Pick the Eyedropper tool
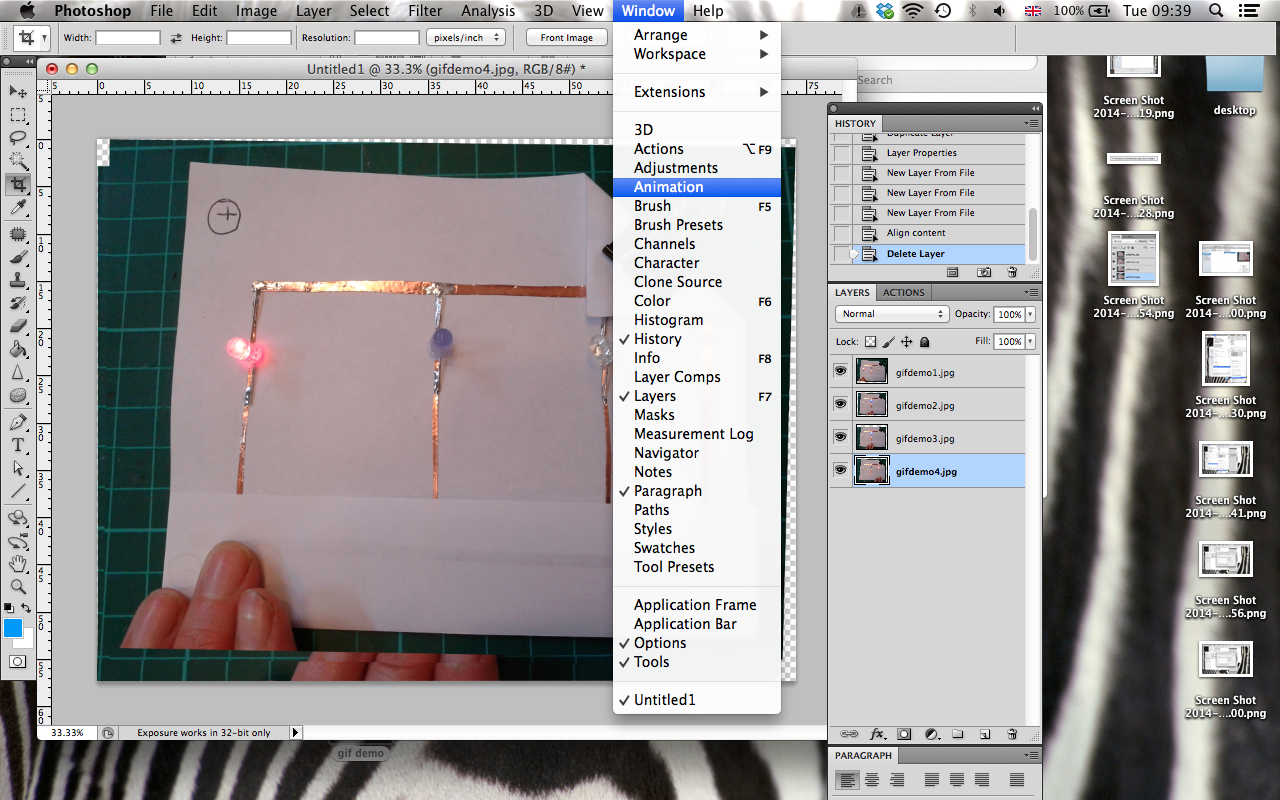Screen dimensions: 1280x800 18,208
